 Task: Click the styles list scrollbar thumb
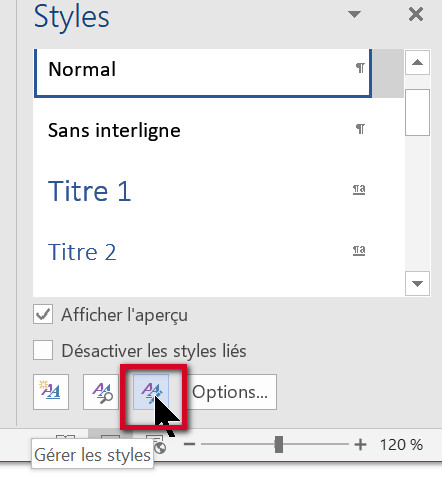tap(417, 112)
